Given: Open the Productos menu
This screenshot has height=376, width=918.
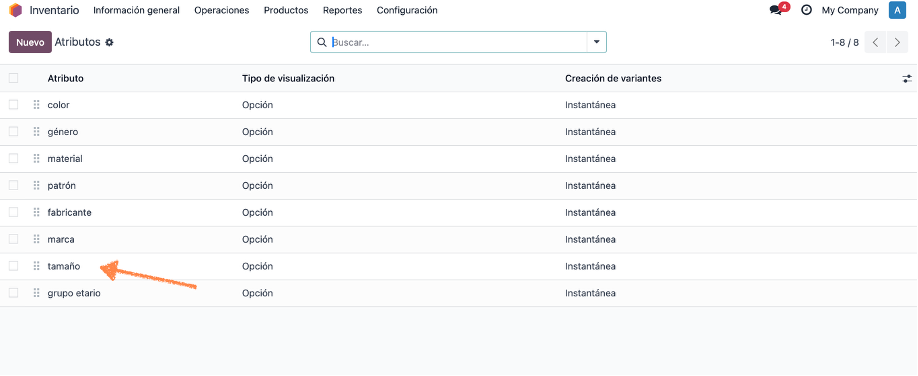Looking at the screenshot, I should 286,10.
